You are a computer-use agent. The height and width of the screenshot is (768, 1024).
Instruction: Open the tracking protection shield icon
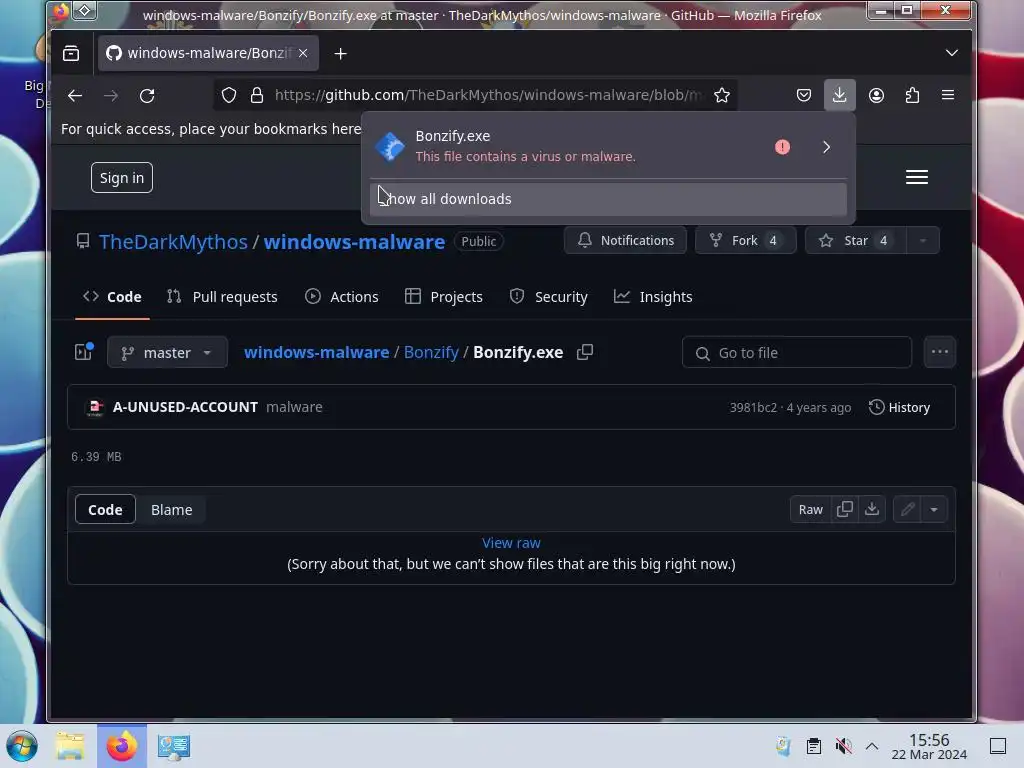click(229, 95)
